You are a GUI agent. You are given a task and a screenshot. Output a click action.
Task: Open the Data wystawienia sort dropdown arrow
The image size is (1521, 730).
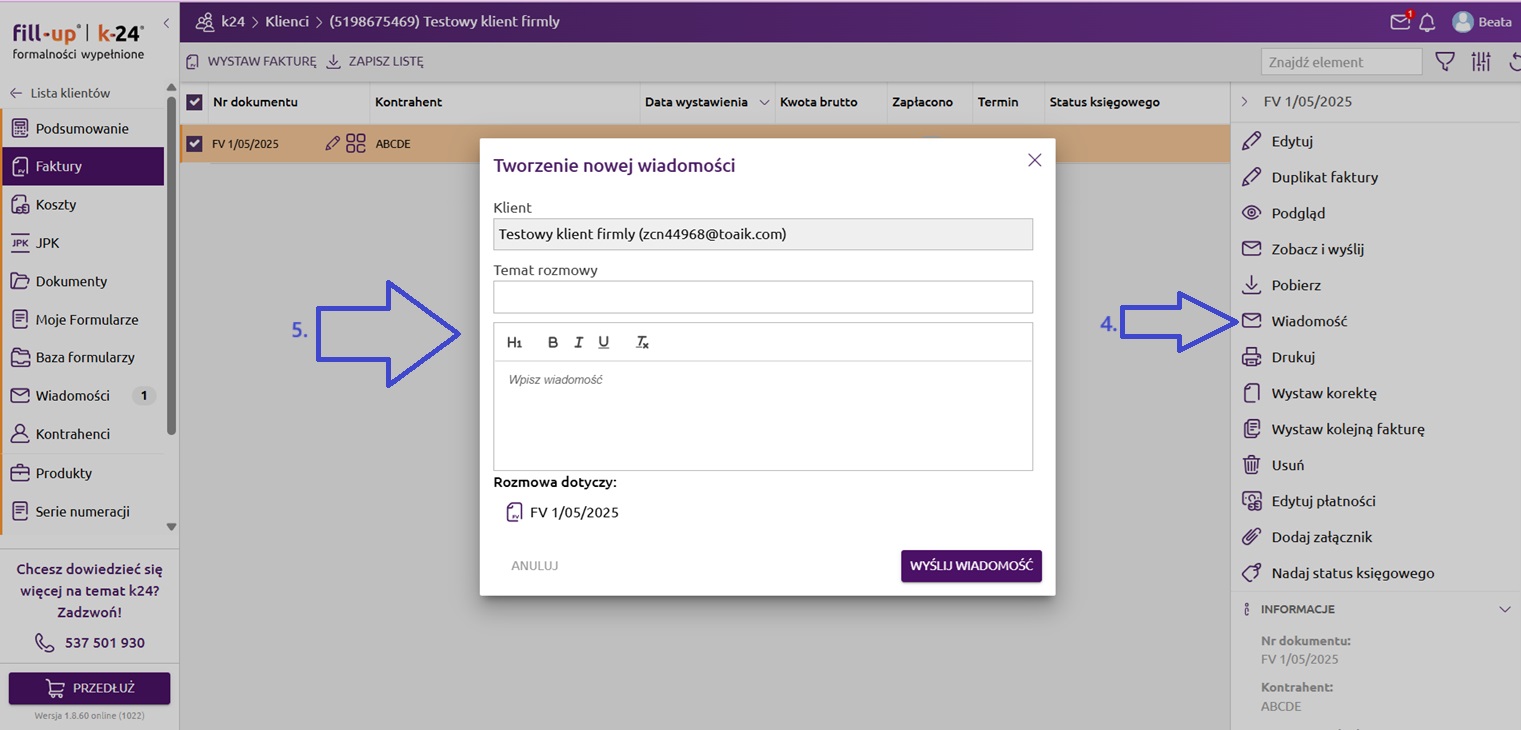click(765, 102)
